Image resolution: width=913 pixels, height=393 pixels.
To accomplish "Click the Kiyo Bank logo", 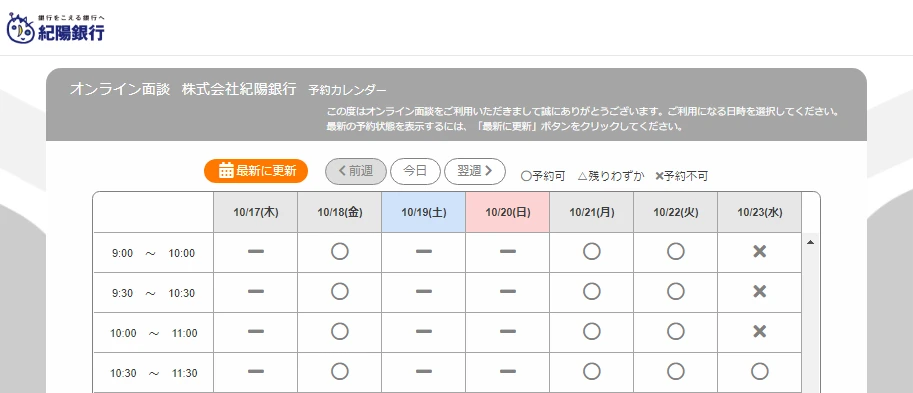I will (x=56, y=29).
